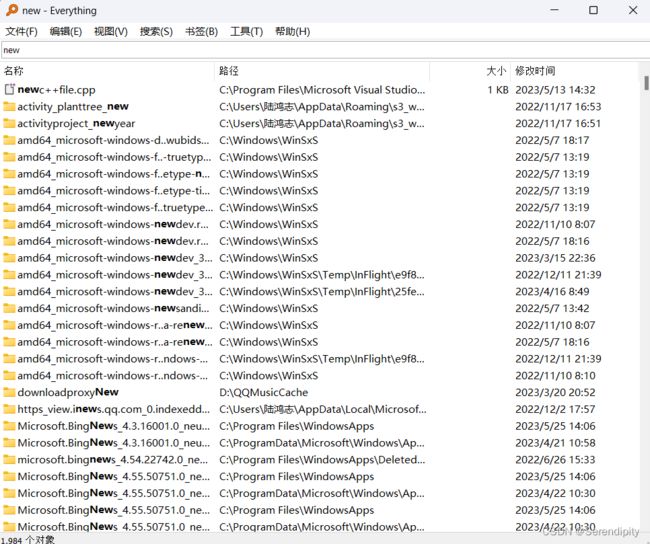Select microsoft.bingnews_4.54.22742.0 folder name
Image resolution: width=650 pixels, height=544 pixels.
[113, 460]
